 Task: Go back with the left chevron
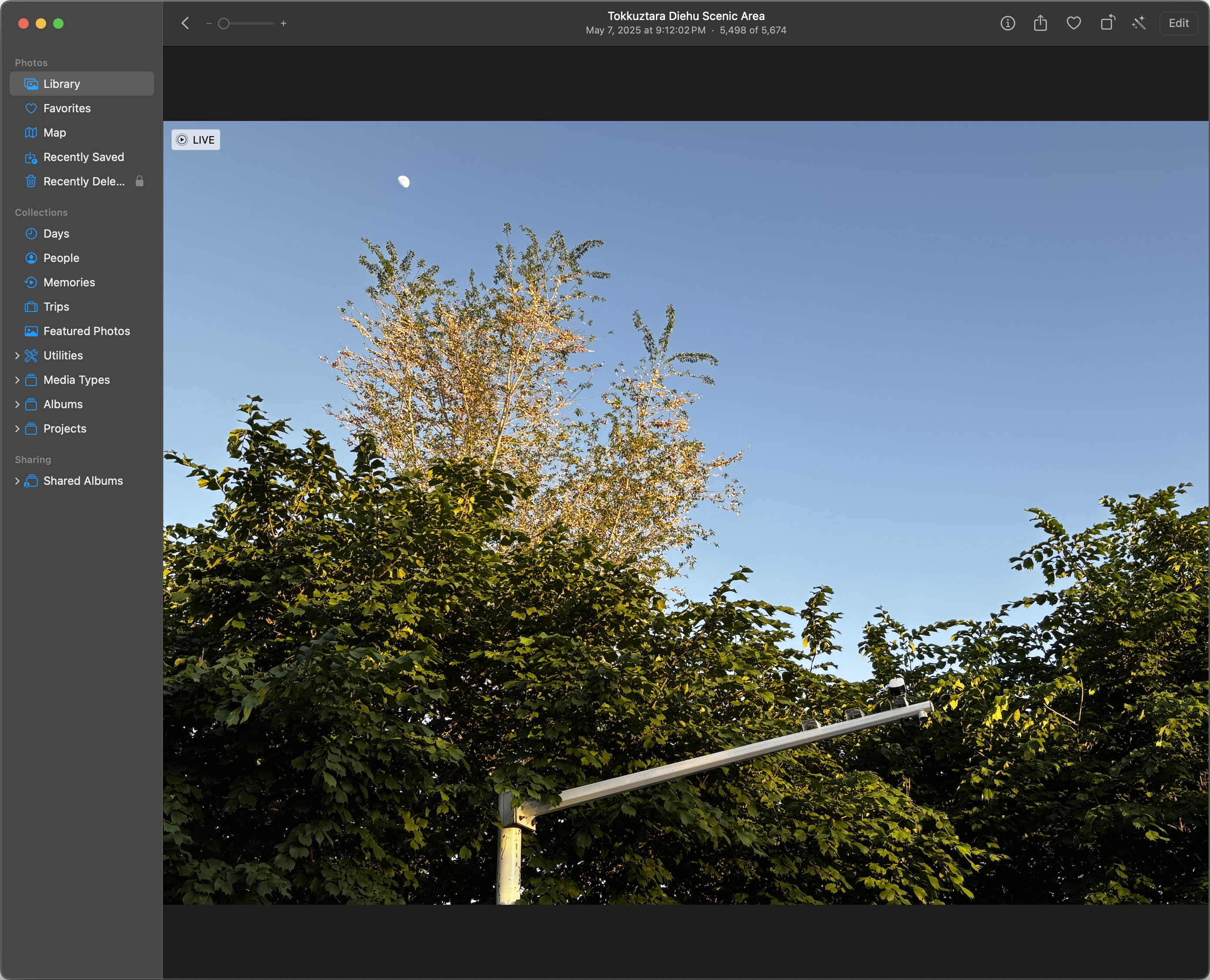coord(185,23)
